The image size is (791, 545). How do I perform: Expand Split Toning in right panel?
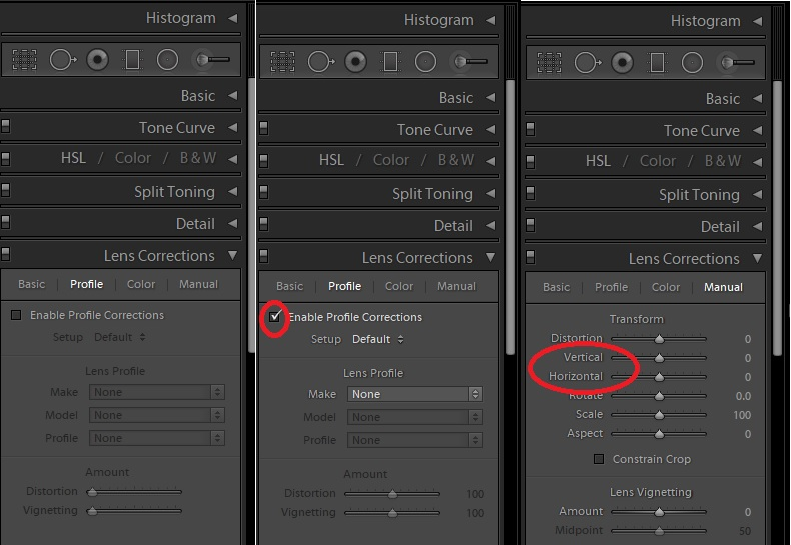[x=757, y=194]
